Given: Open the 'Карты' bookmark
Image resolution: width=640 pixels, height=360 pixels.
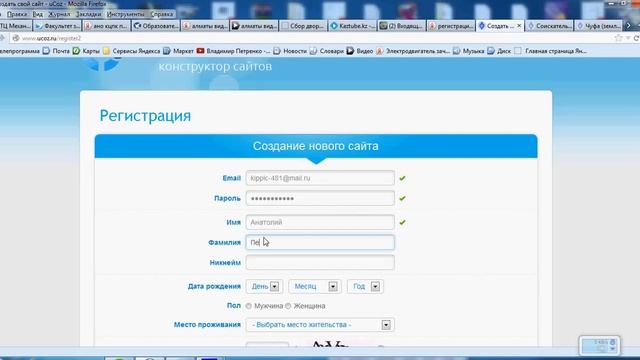Looking at the screenshot, I should [86, 51].
